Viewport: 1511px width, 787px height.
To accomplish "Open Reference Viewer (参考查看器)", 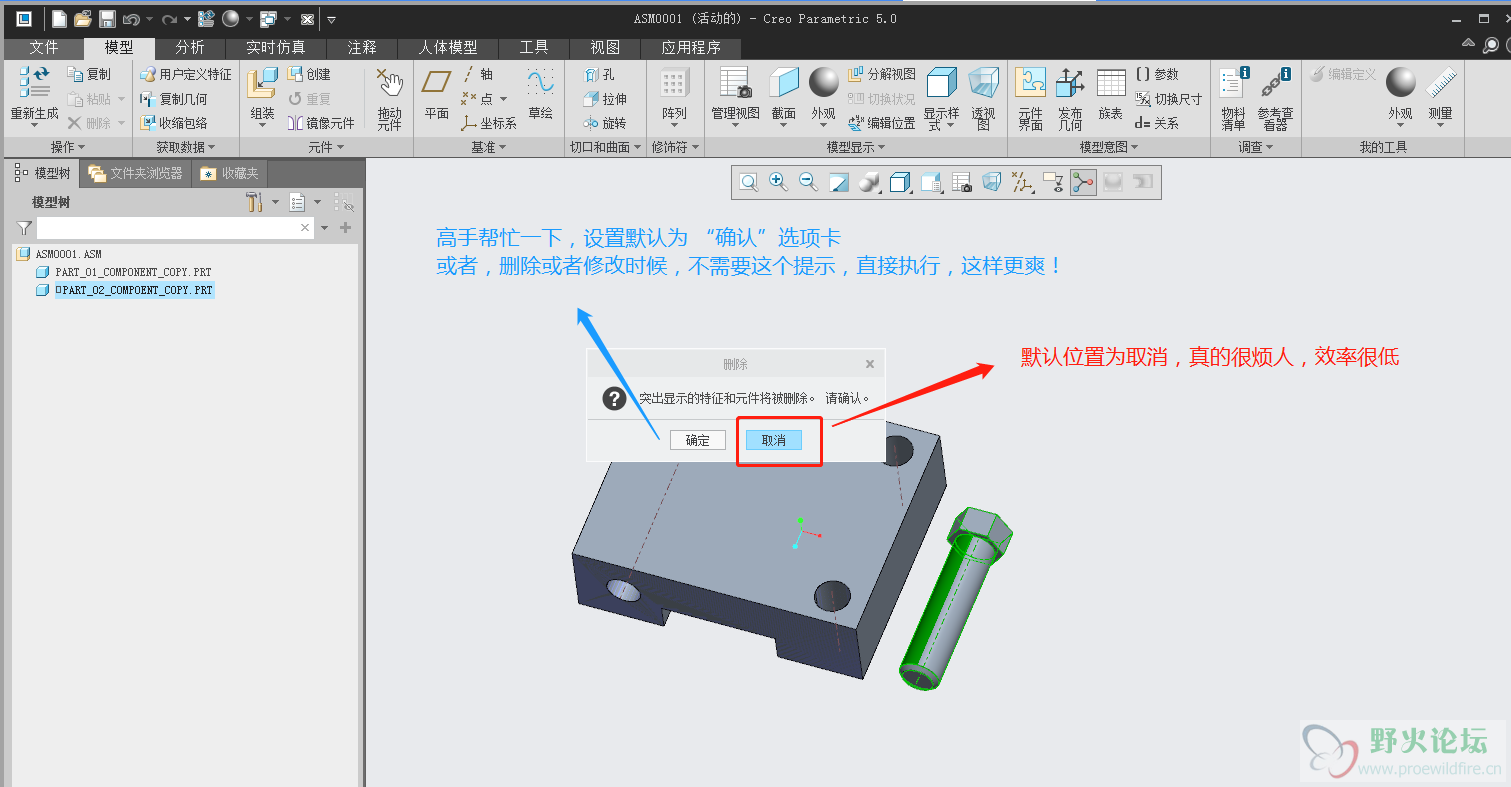I will coord(1276,98).
